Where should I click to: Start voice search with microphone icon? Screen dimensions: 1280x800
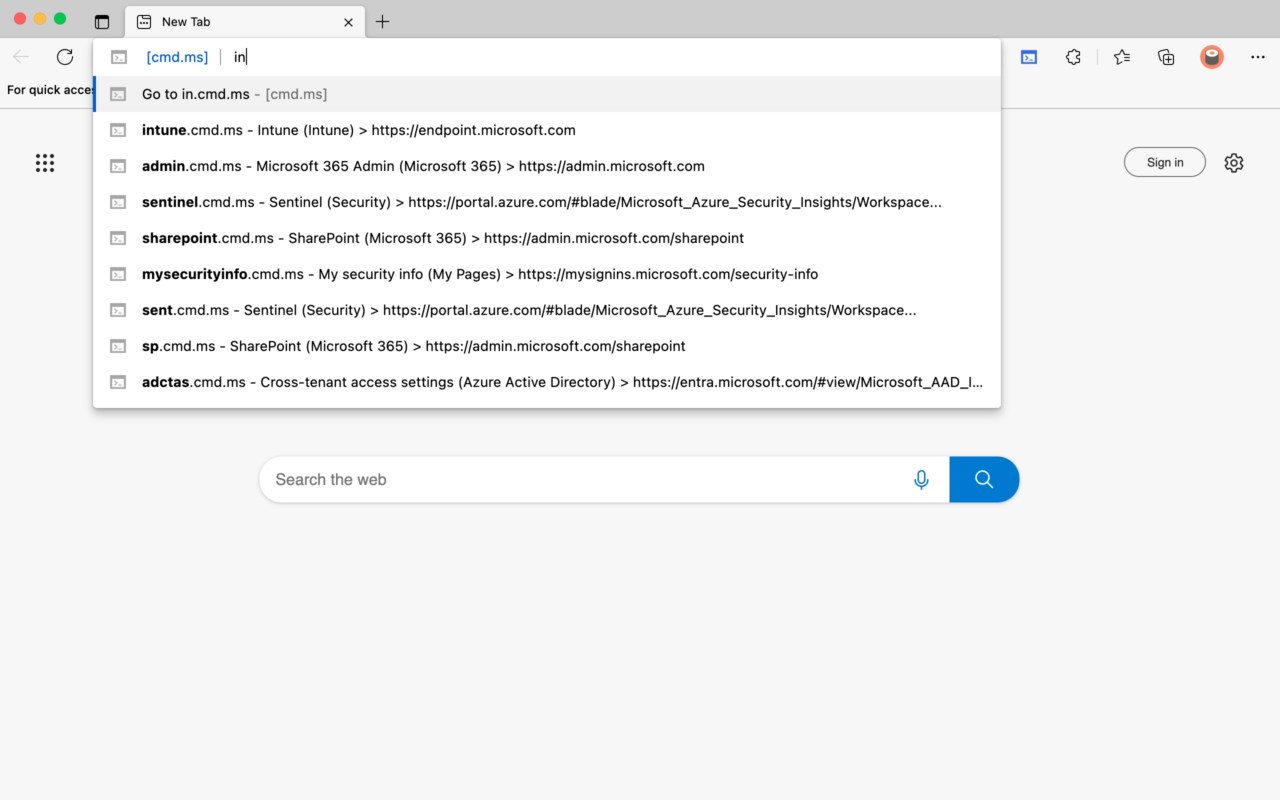click(922, 480)
